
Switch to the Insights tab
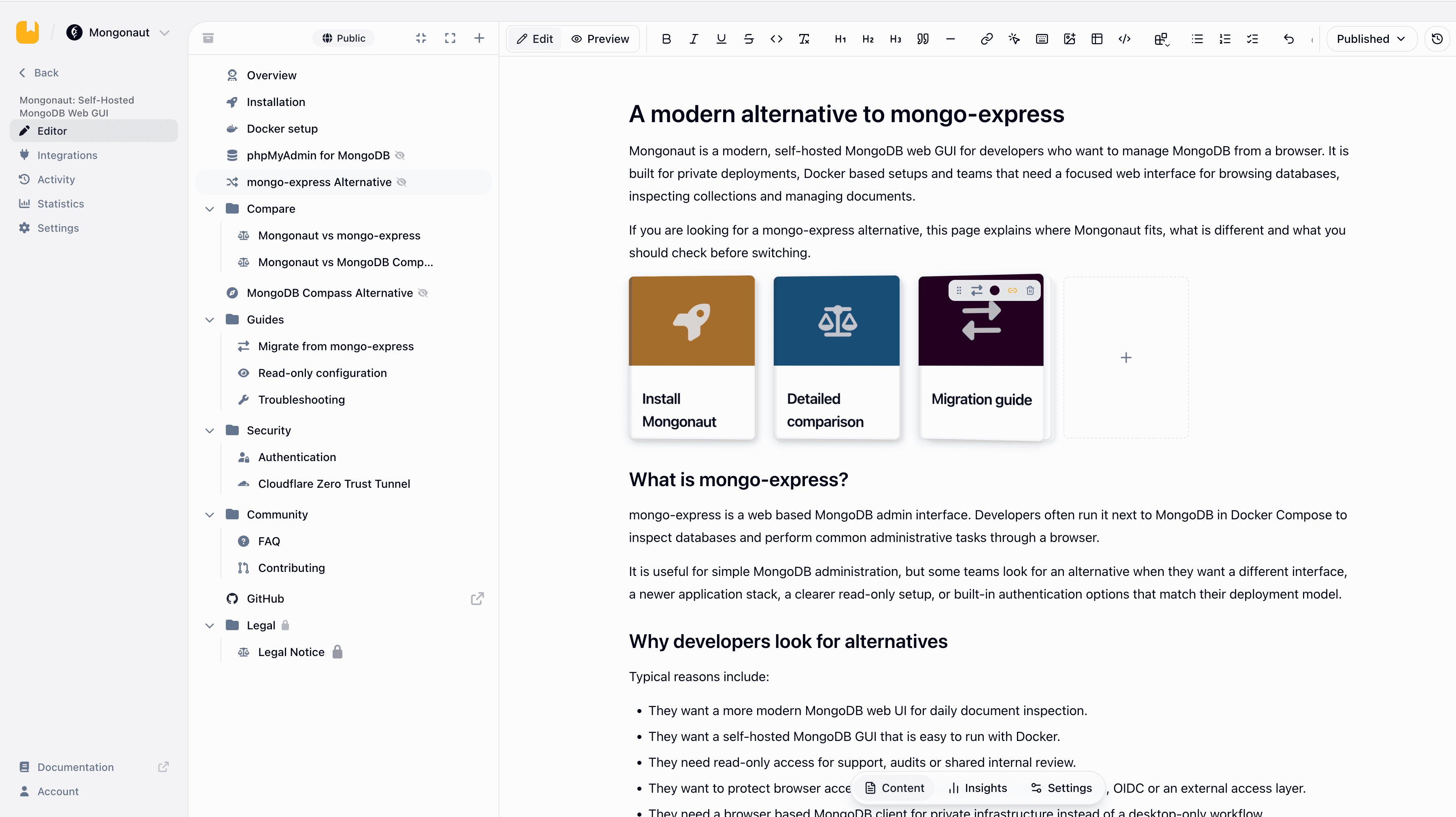[978, 787]
